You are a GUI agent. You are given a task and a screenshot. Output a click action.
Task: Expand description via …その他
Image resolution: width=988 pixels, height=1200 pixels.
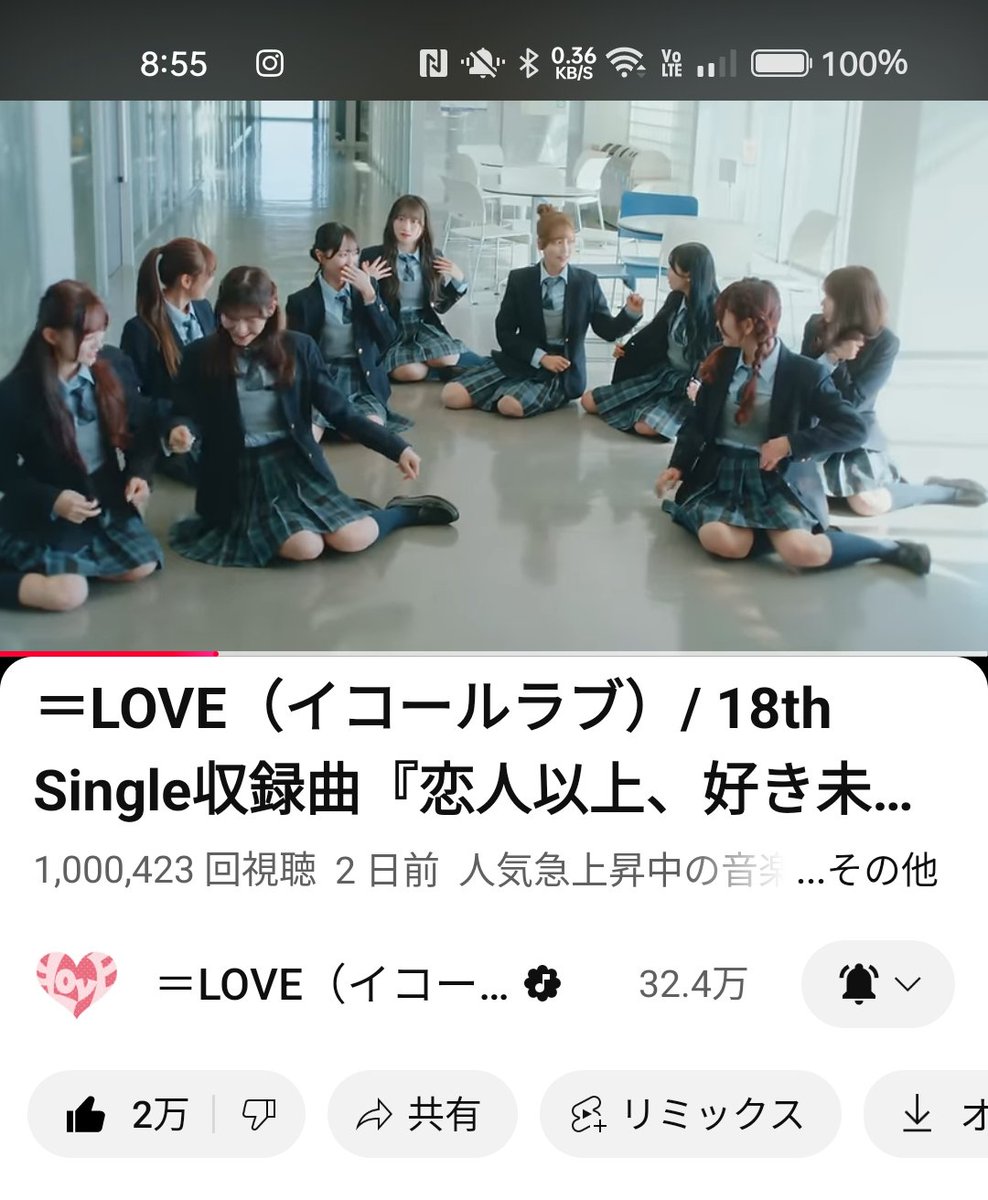click(867, 870)
